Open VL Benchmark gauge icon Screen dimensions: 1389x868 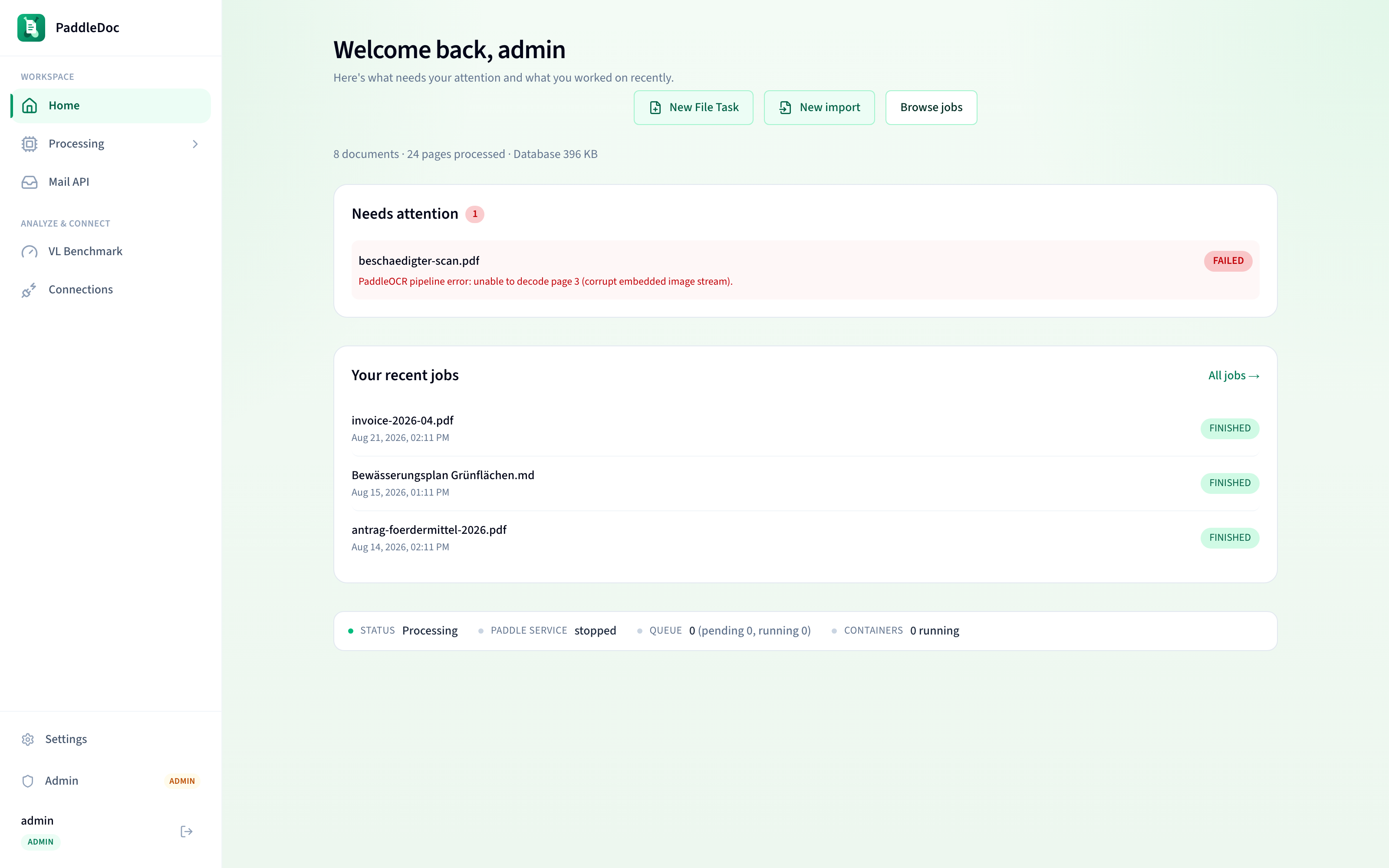[x=29, y=251]
